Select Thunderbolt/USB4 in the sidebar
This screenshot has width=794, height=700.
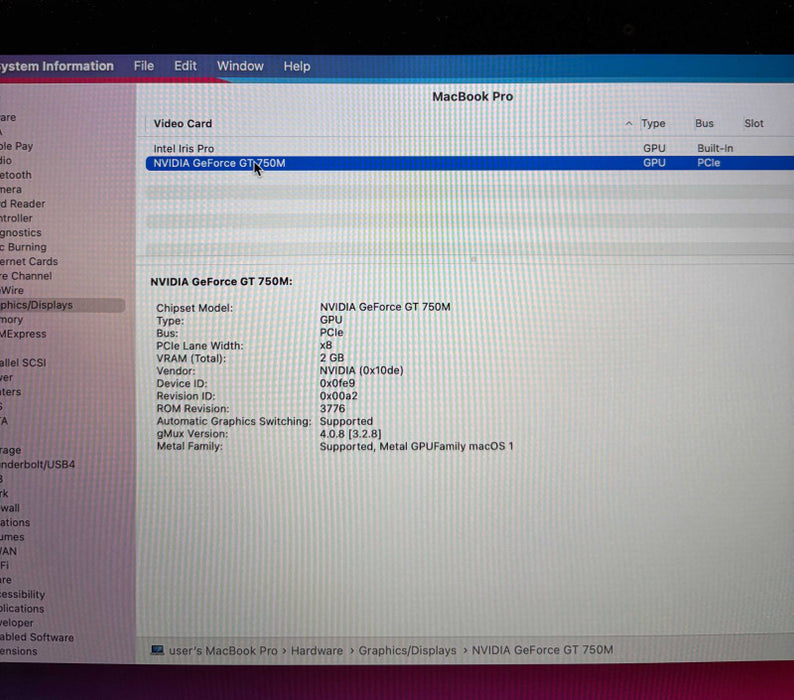pos(37,464)
